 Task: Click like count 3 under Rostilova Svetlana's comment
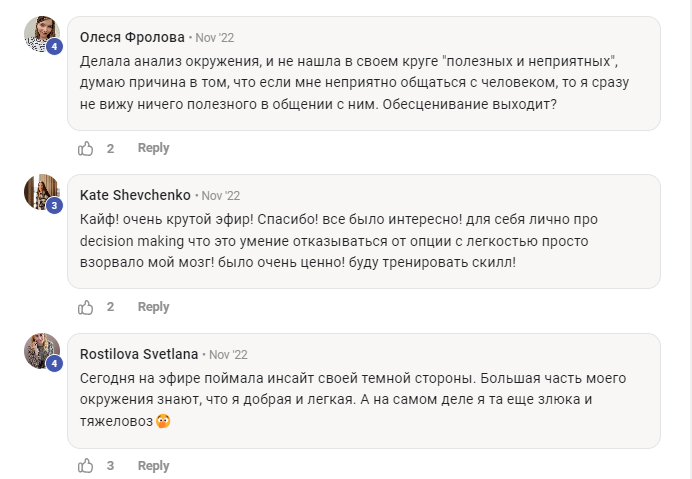click(x=110, y=466)
